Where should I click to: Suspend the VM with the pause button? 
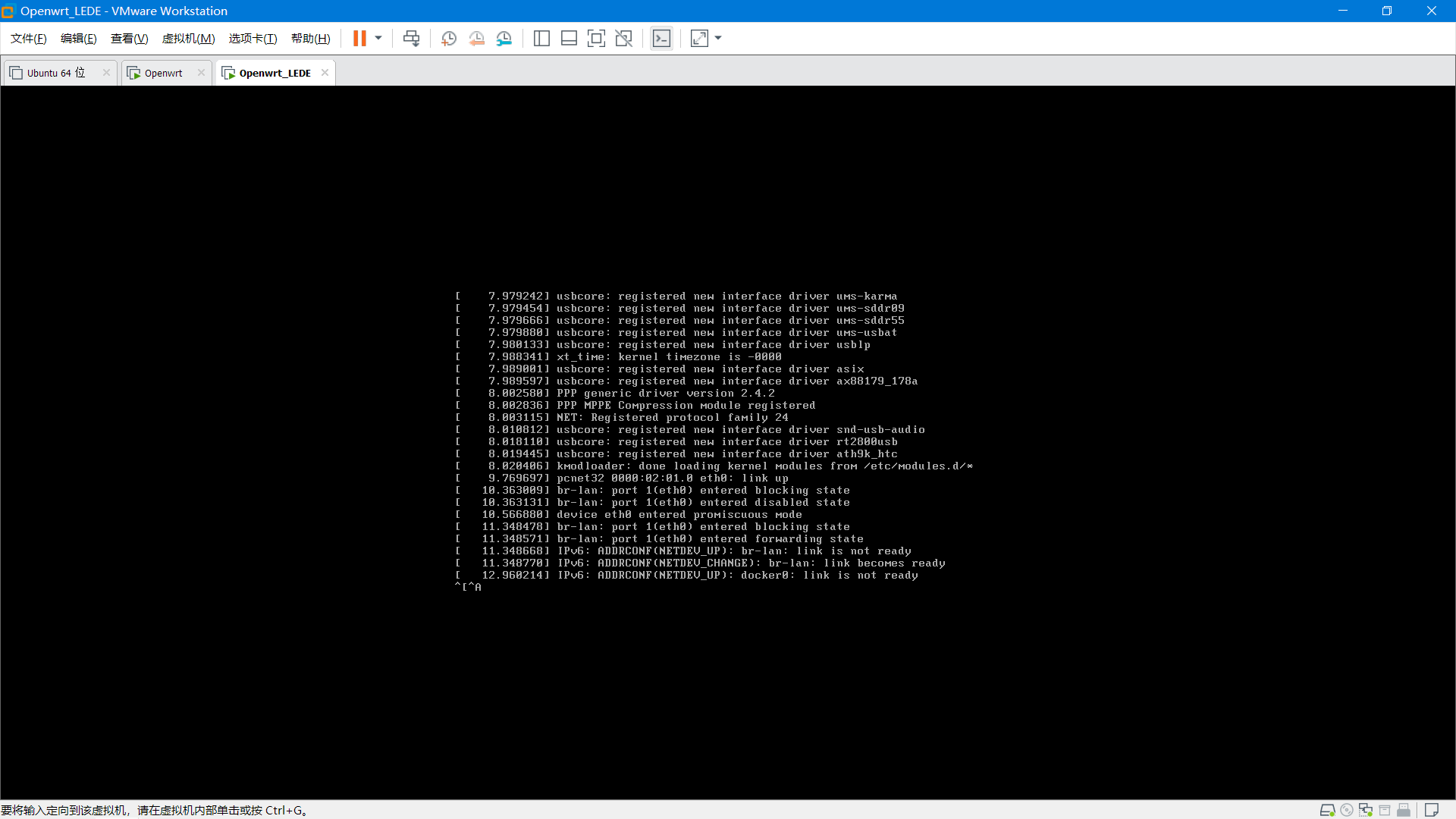pyautogui.click(x=359, y=39)
